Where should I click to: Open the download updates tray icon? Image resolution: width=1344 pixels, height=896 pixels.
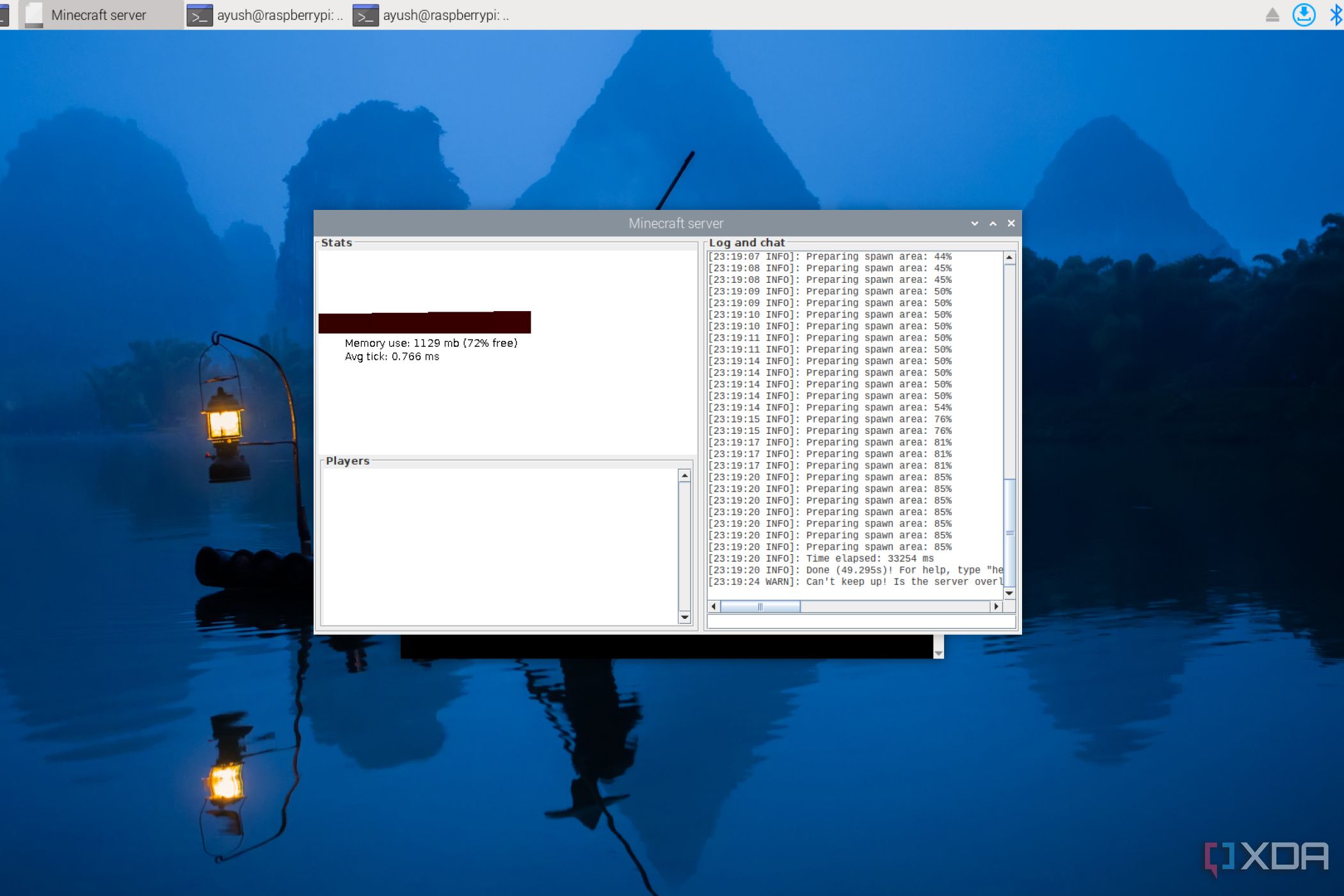tap(1304, 15)
